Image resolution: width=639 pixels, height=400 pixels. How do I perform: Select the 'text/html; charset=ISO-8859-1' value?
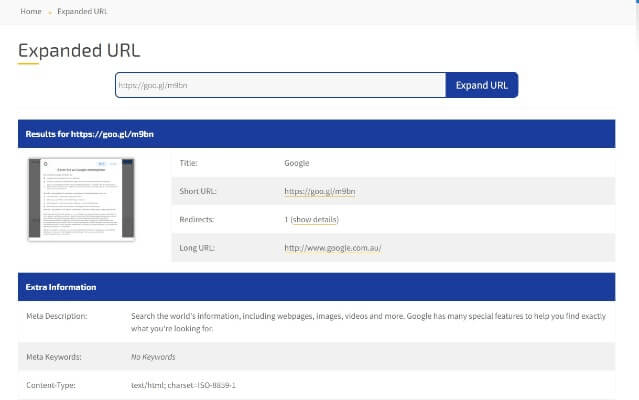tap(183, 385)
